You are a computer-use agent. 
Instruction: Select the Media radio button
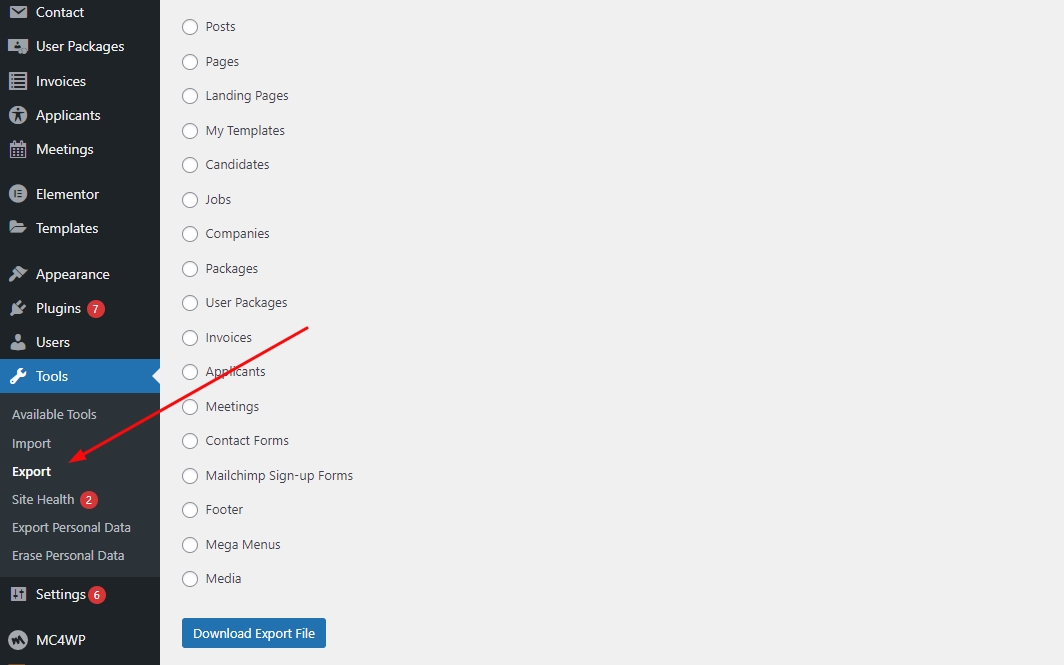[x=190, y=579]
